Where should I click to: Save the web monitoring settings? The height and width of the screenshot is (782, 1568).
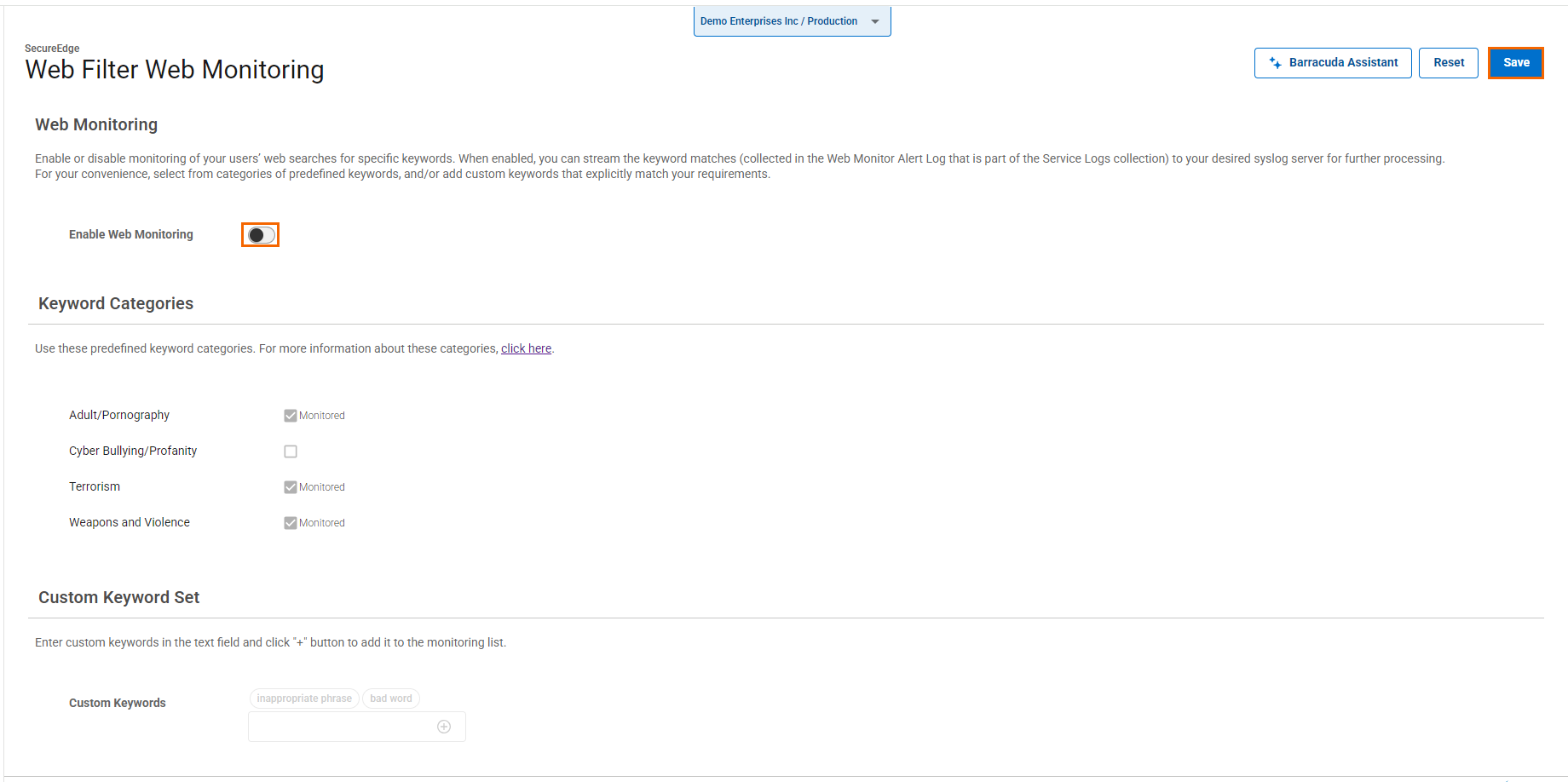point(1515,63)
